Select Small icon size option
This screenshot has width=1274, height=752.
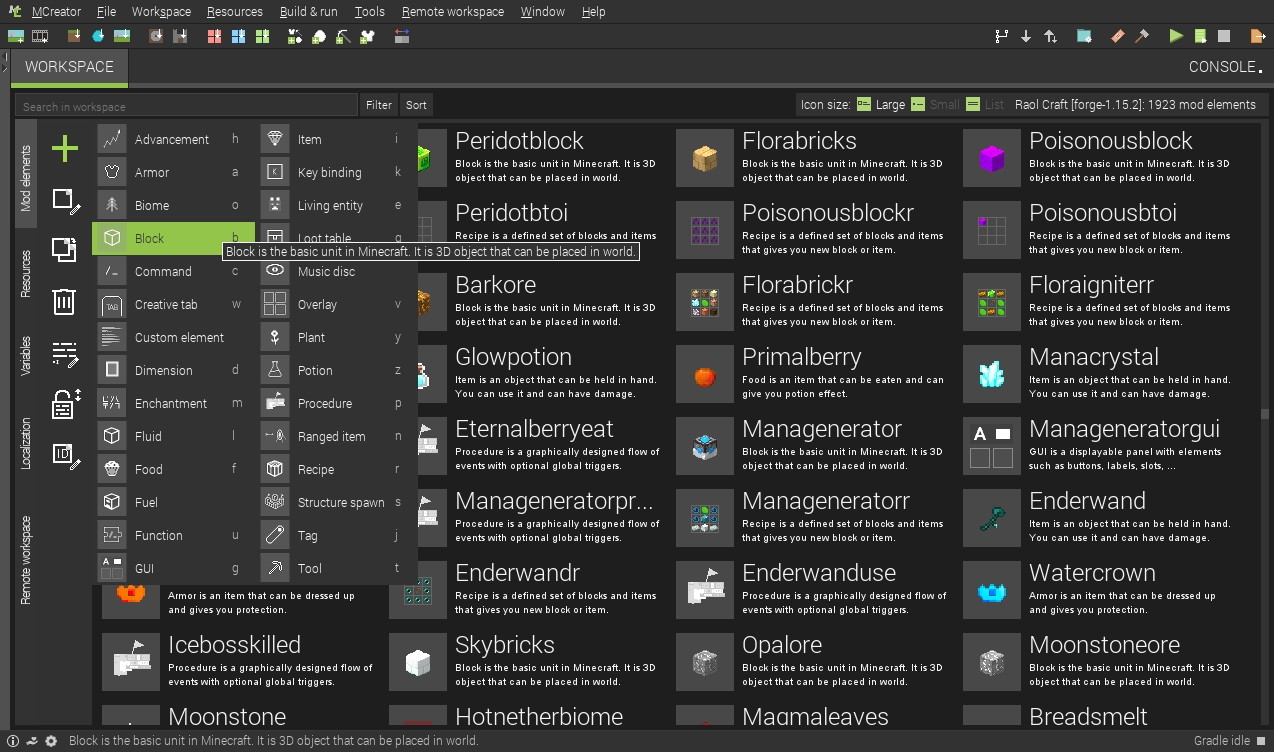coord(935,104)
